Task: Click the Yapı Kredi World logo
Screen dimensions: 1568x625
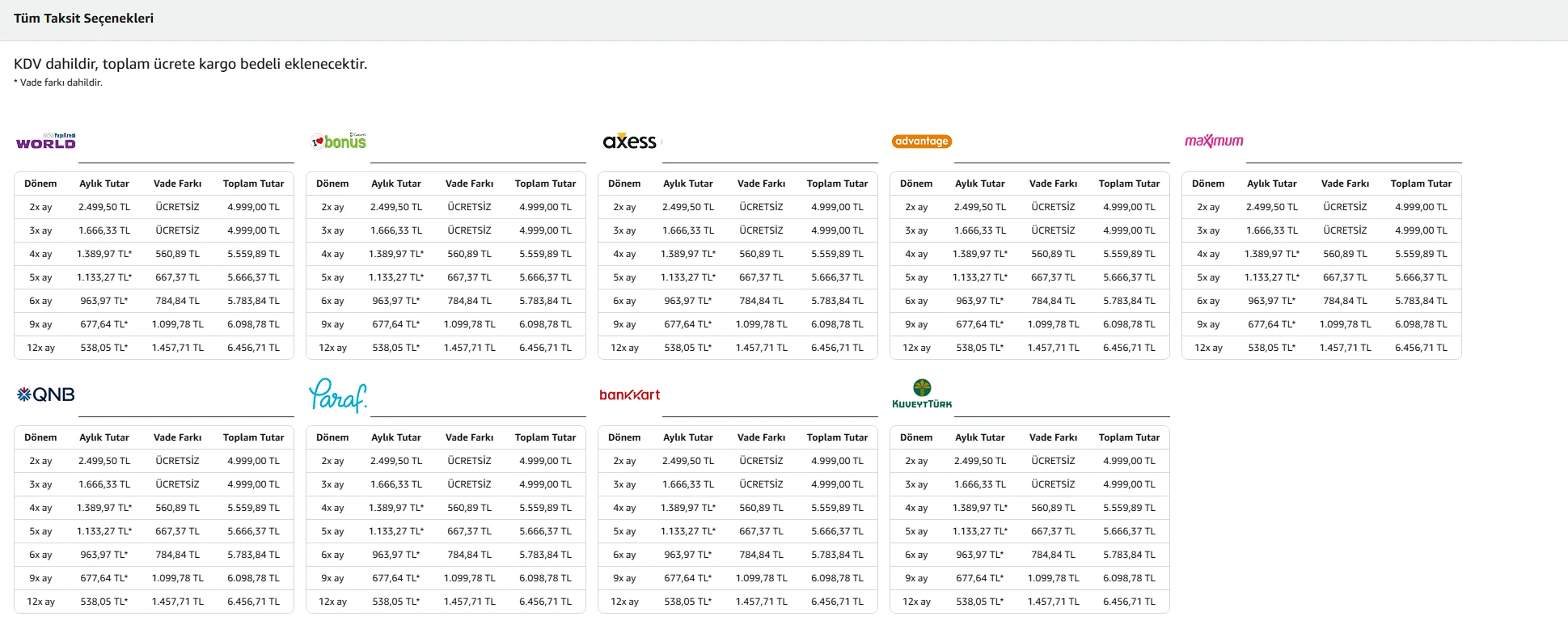Action: tap(46, 141)
